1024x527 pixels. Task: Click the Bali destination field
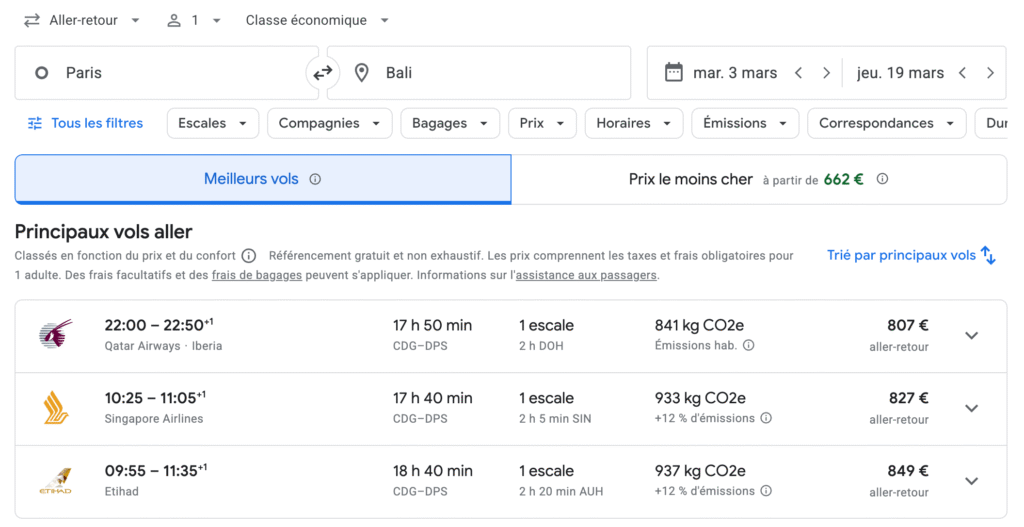coord(479,72)
